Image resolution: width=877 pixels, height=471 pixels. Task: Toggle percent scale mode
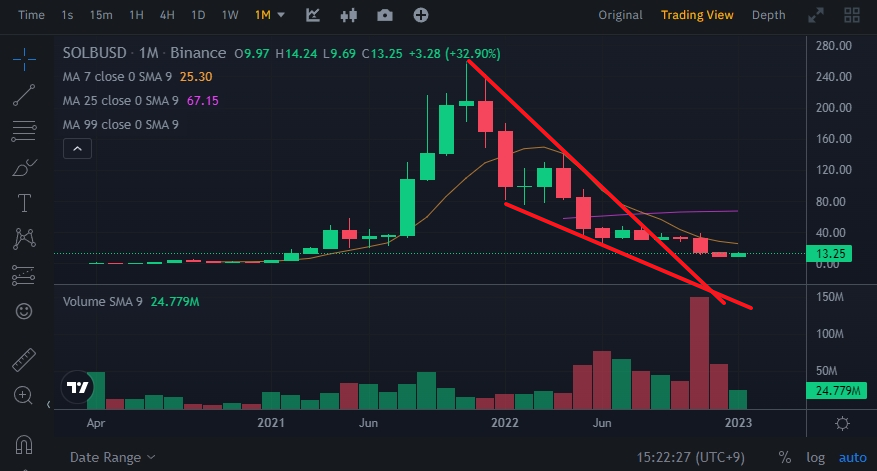tap(785, 458)
